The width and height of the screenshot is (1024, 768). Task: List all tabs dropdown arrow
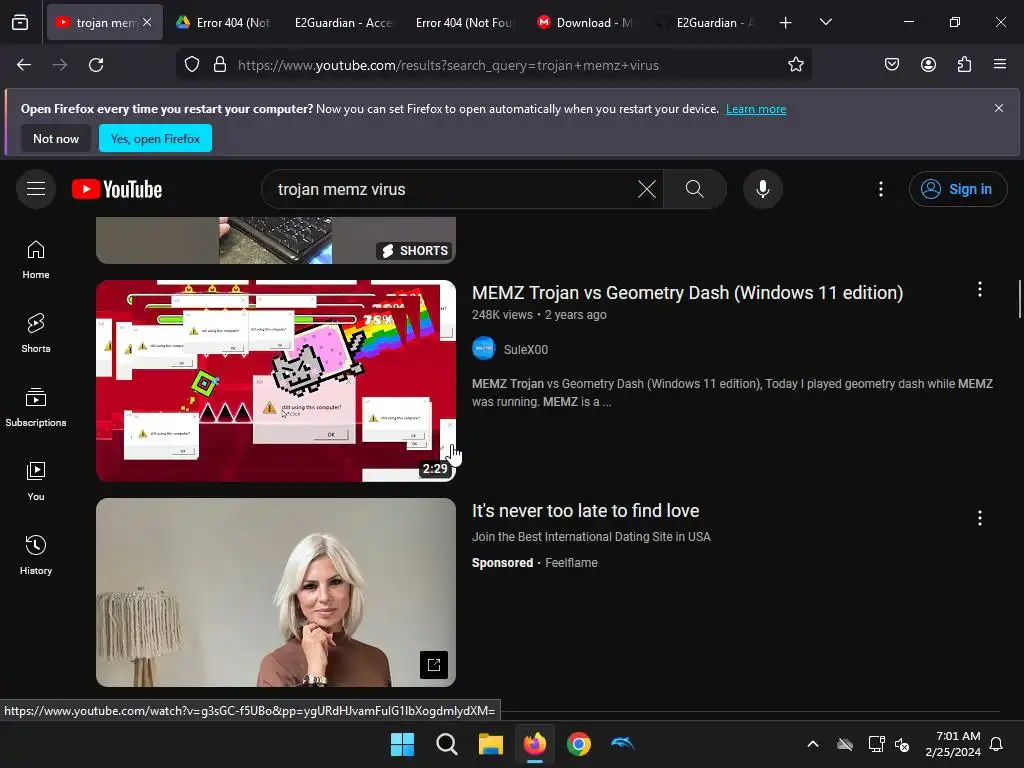(825, 23)
